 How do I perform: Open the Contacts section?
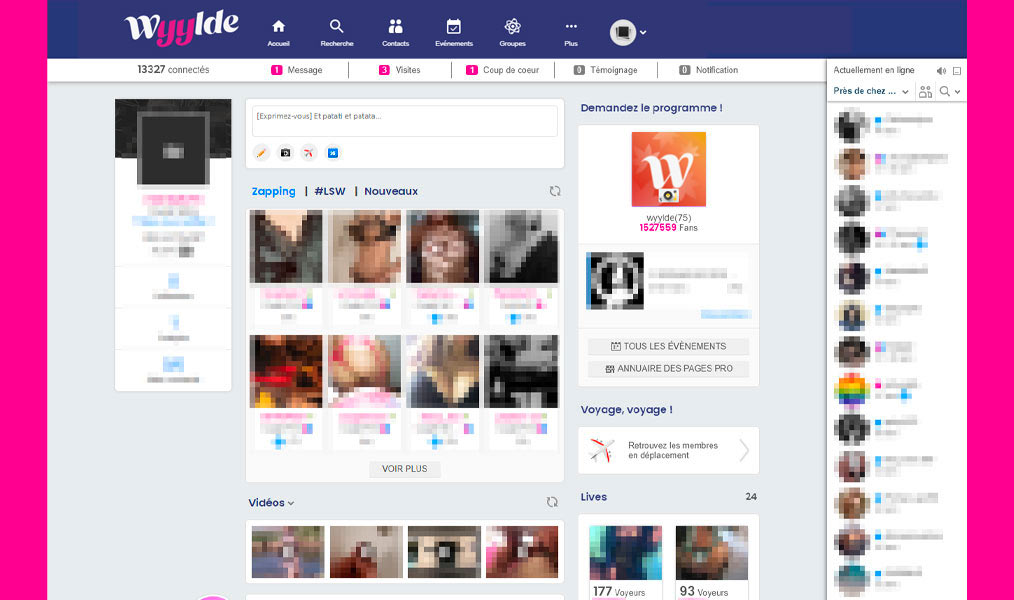pyautogui.click(x=395, y=31)
